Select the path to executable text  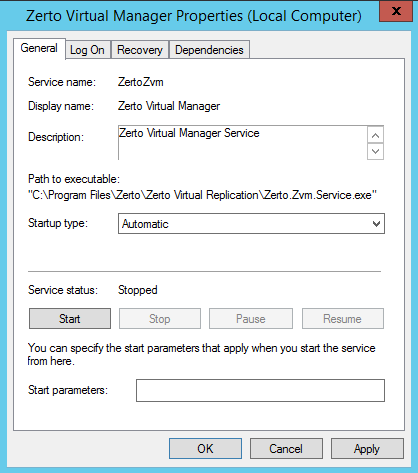202,195
